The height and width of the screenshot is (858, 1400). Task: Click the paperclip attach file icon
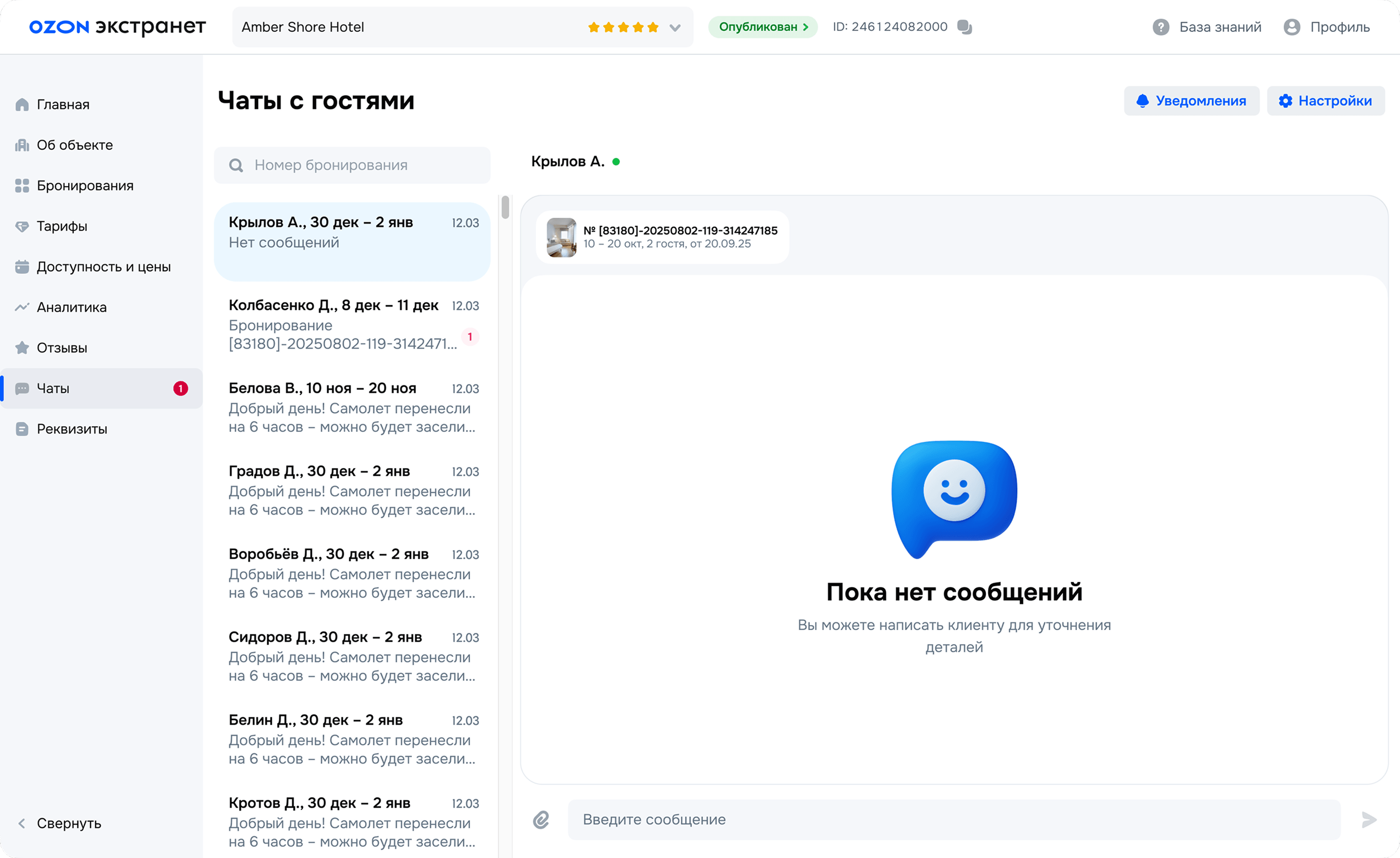tap(541, 819)
